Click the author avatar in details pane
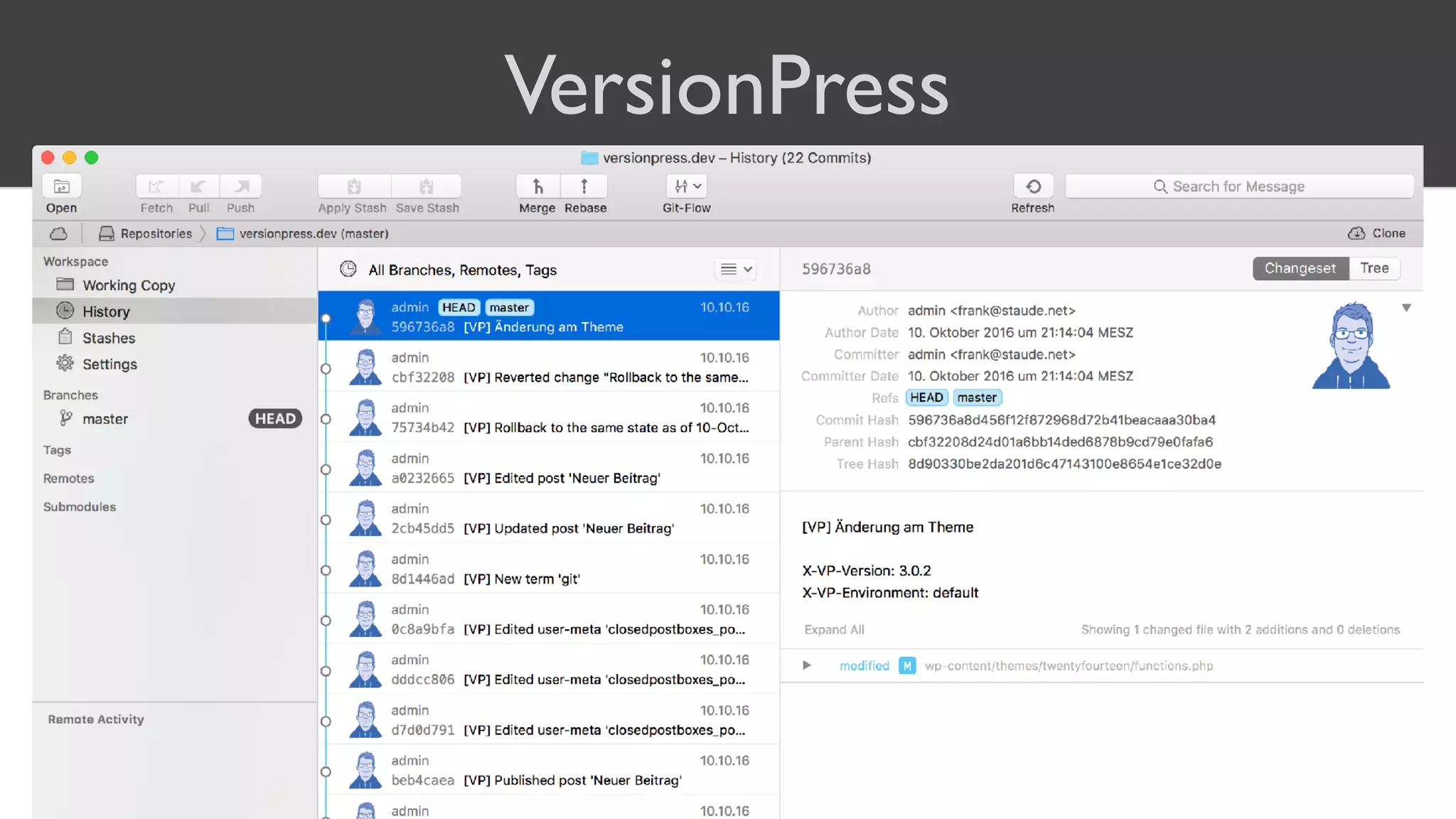The height and width of the screenshot is (819, 1456). pos(1351,346)
